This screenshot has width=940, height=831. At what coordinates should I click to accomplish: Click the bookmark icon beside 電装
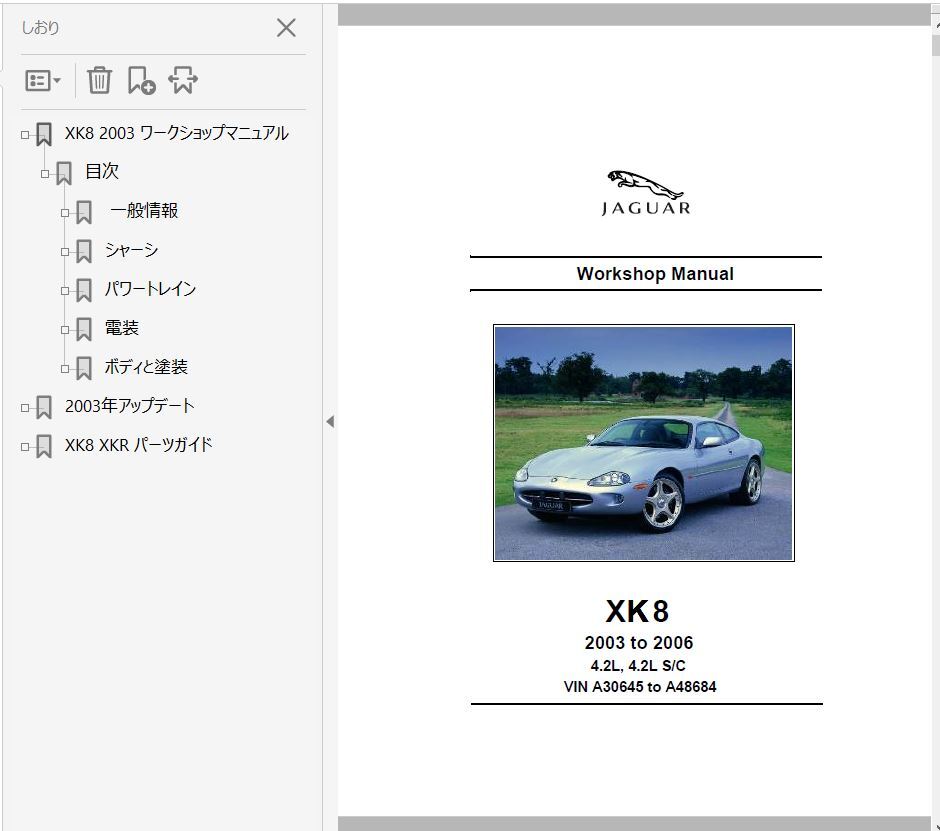pos(84,330)
